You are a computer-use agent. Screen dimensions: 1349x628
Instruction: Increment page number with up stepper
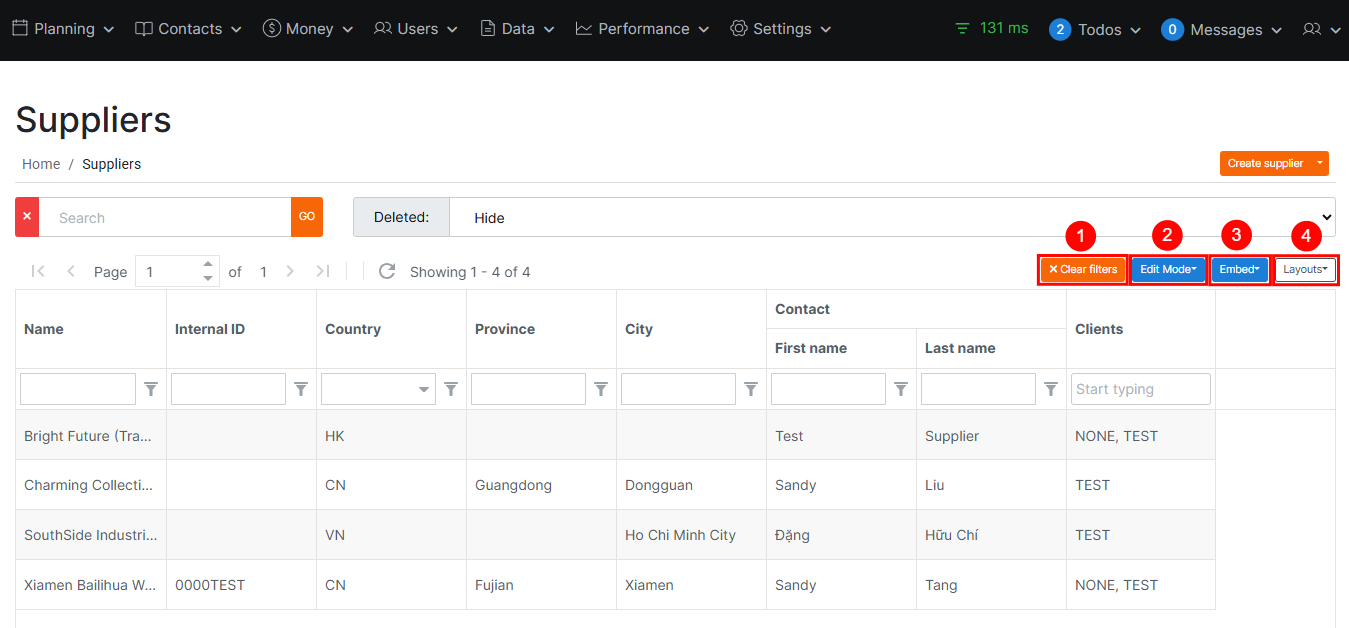[x=208, y=264]
